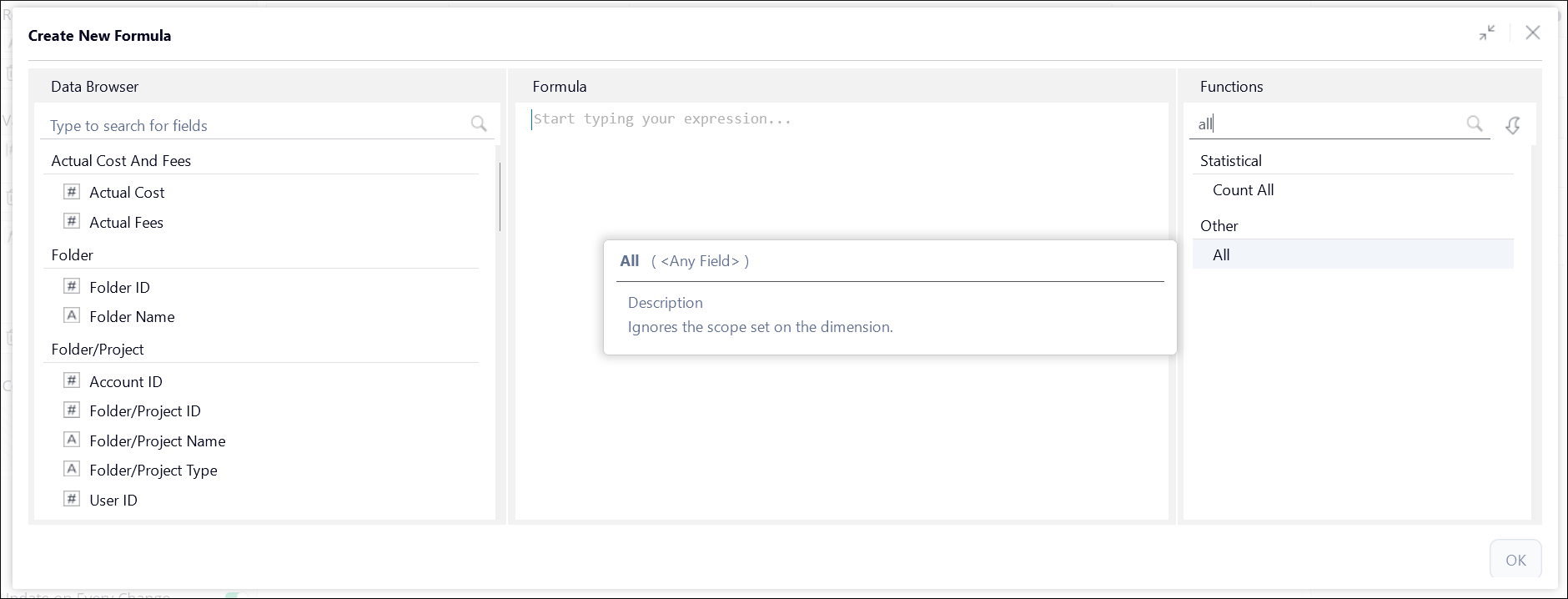
Task: Click the Folder/Project group header
Action: pos(98,350)
